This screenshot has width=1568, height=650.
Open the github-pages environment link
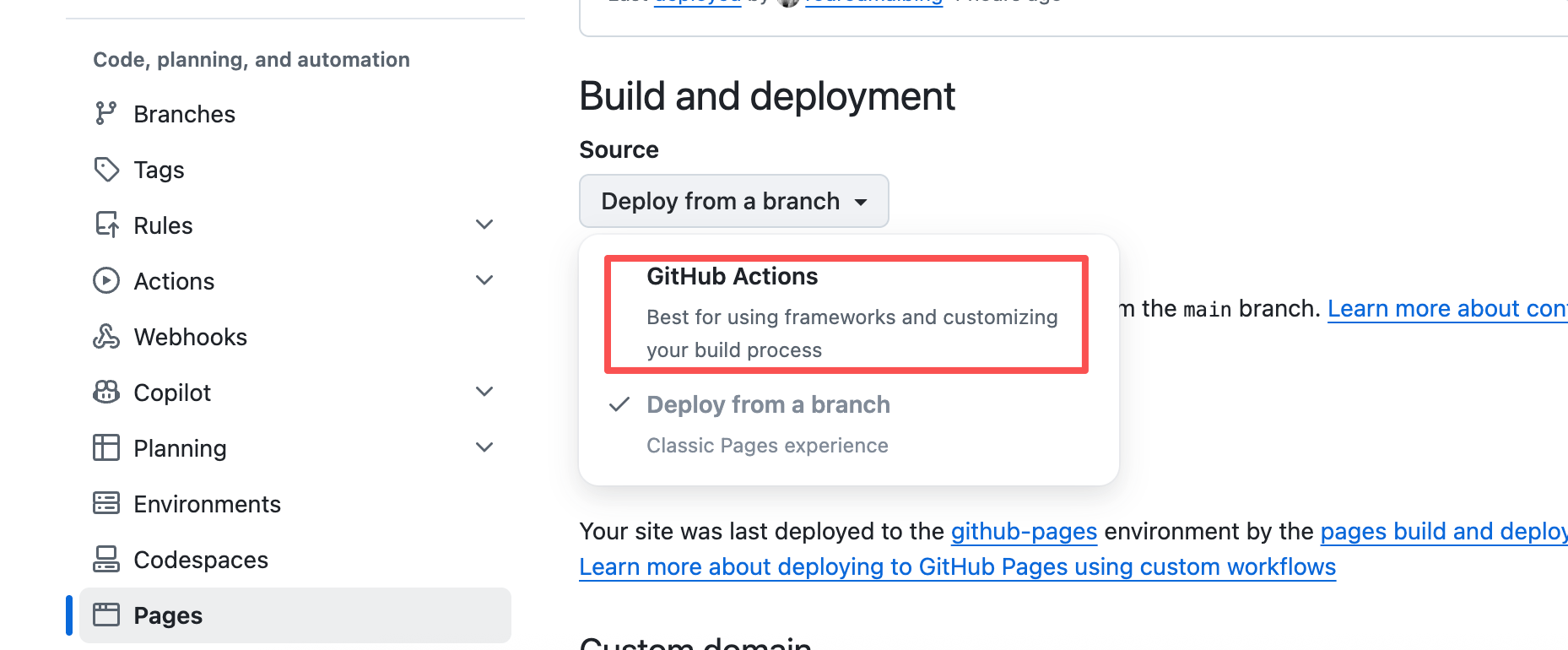click(x=1024, y=531)
